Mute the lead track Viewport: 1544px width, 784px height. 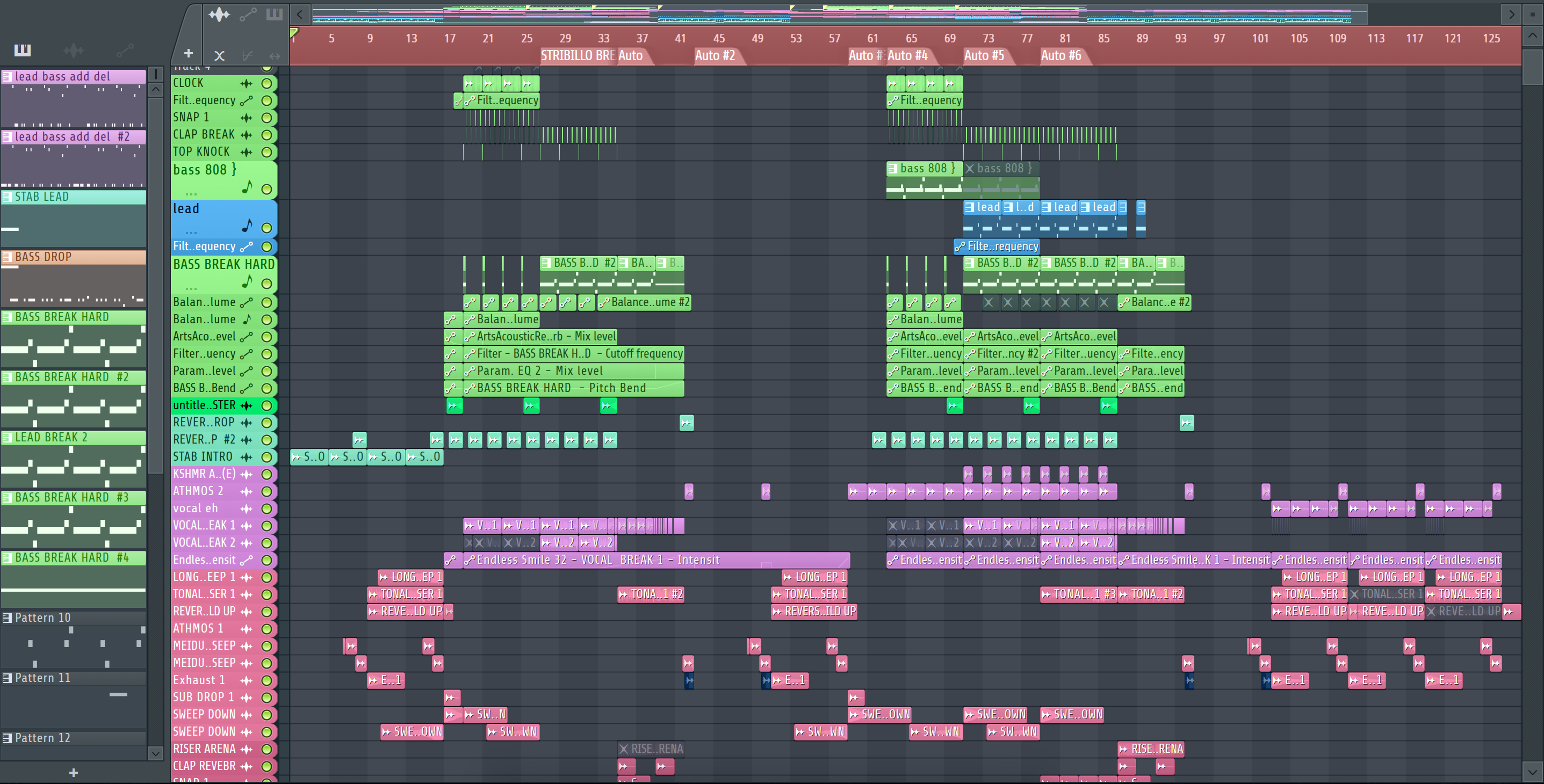[266, 228]
